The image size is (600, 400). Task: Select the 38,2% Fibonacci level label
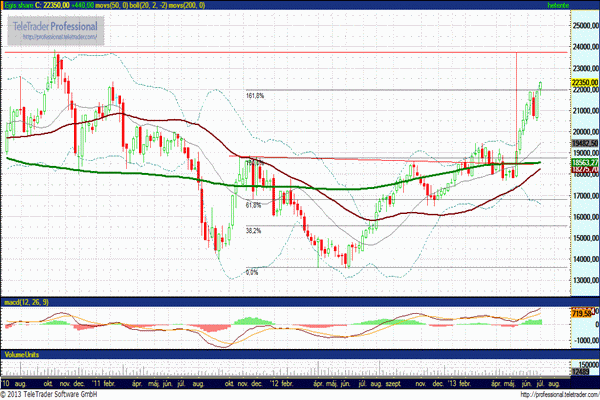click(x=252, y=230)
